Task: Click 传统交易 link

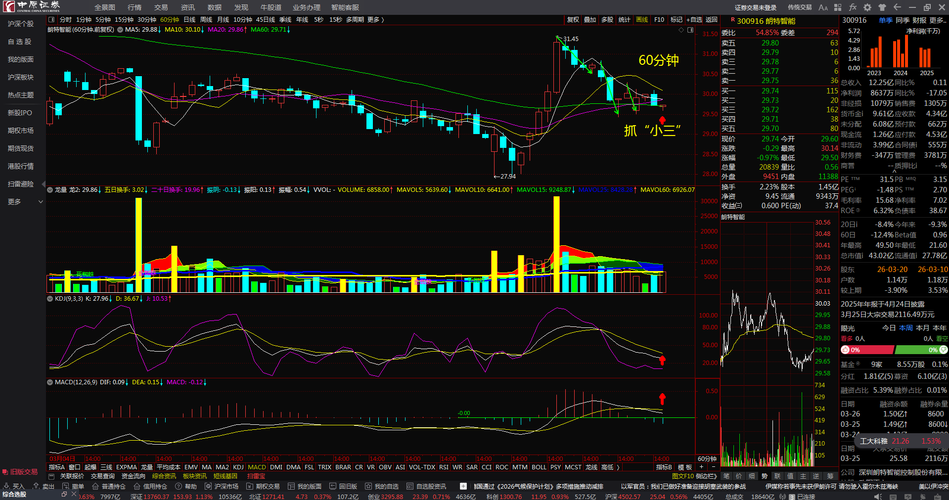Action: (x=800, y=8)
